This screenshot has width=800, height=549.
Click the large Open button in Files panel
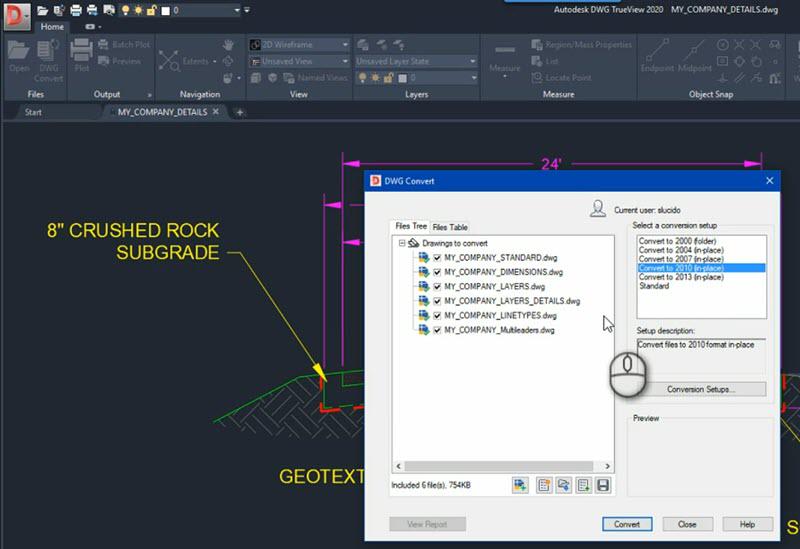click(19, 57)
